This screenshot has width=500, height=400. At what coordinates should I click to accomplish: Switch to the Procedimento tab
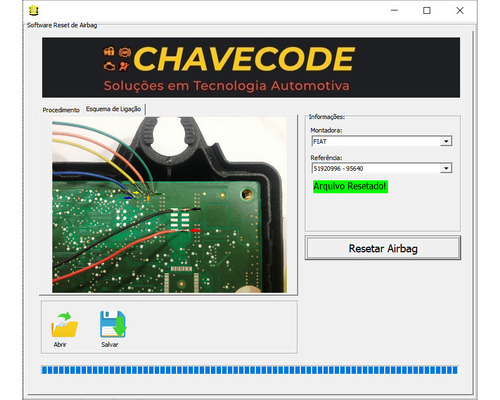[61, 110]
